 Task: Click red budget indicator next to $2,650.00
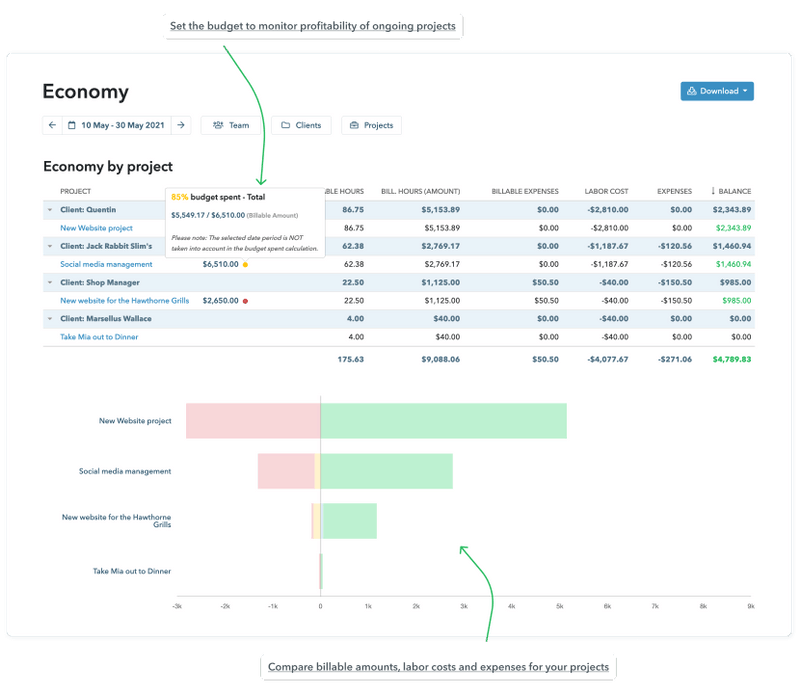245,301
